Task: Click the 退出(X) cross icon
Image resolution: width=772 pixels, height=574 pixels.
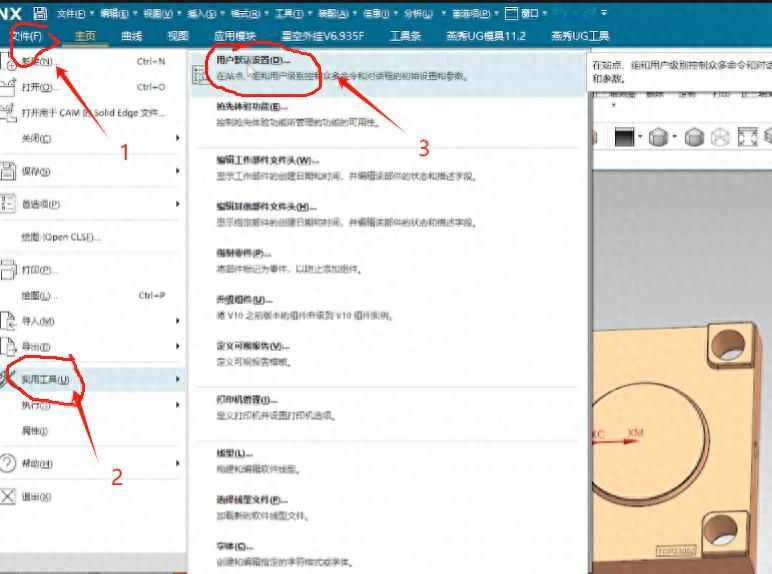Action: tap(8, 496)
